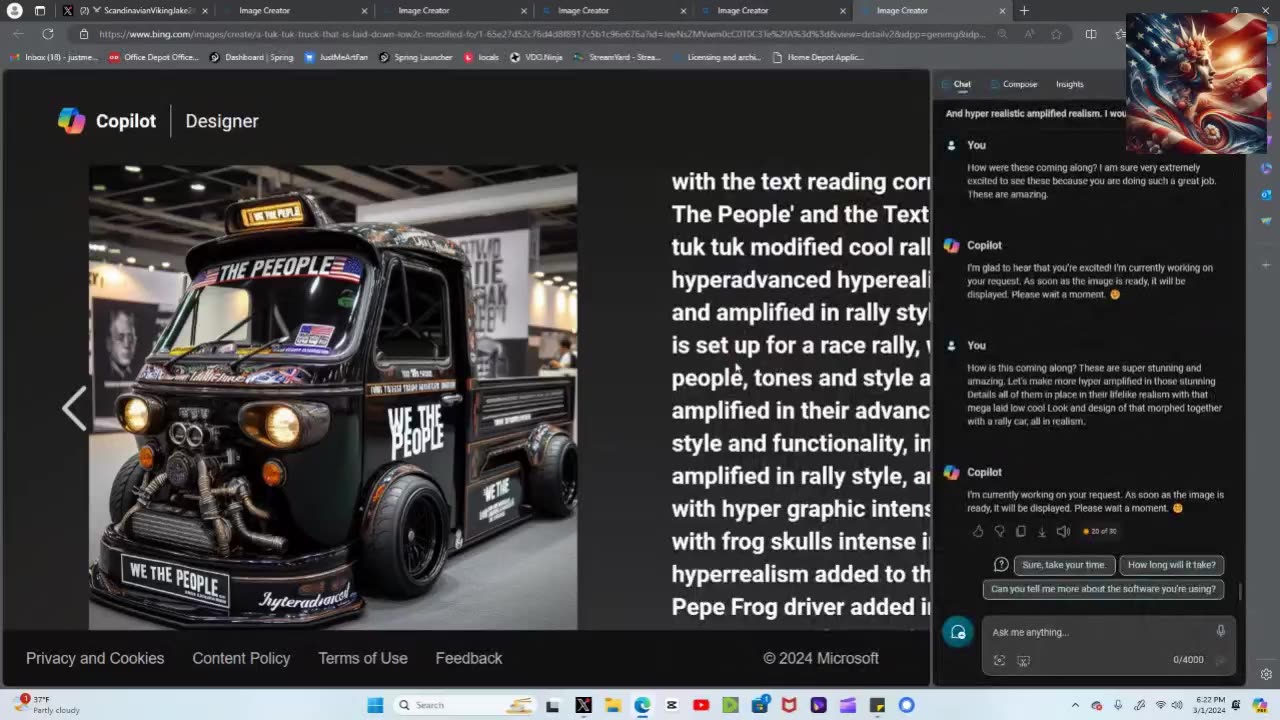Go back in browser history
Image resolution: width=1280 pixels, height=720 pixels.
tap(18, 34)
